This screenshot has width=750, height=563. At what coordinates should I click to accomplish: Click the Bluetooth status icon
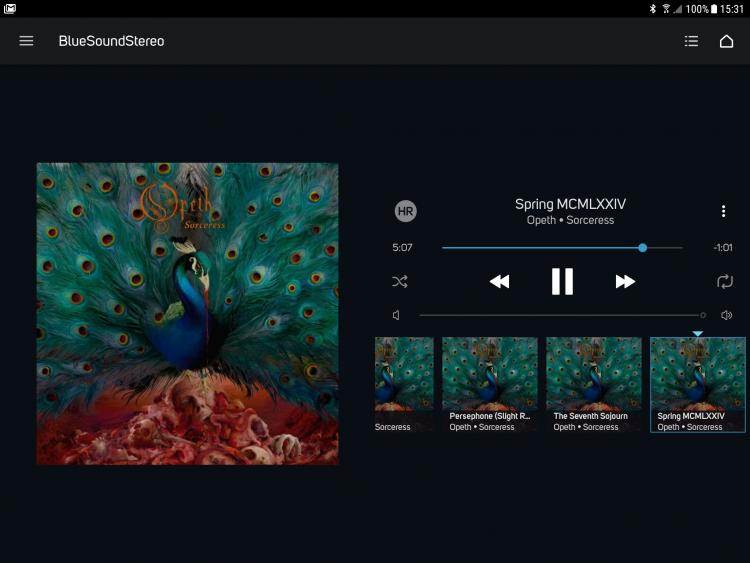tap(652, 9)
